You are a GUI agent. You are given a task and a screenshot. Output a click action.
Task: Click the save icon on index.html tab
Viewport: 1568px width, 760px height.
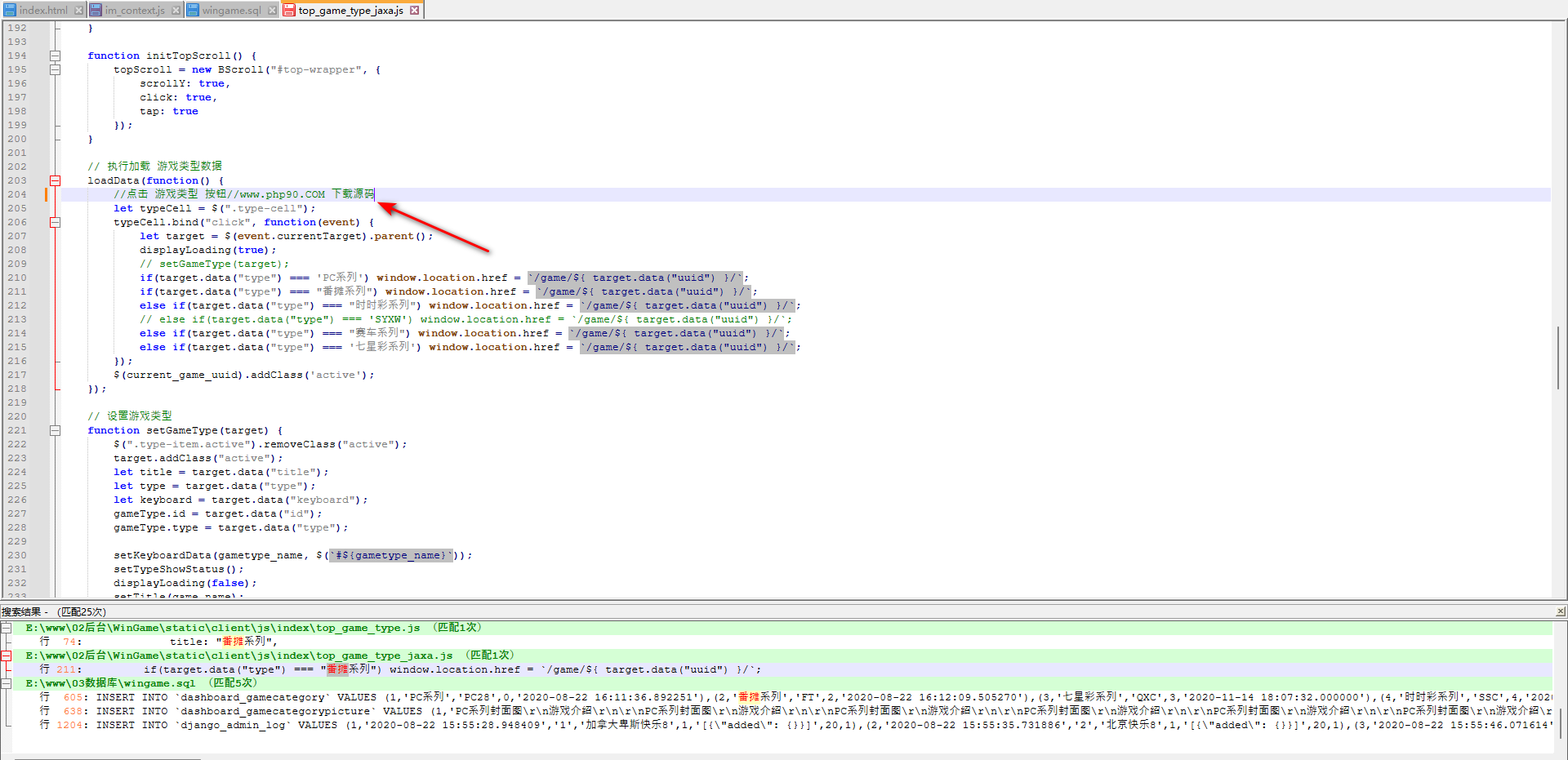click(x=10, y=11)
